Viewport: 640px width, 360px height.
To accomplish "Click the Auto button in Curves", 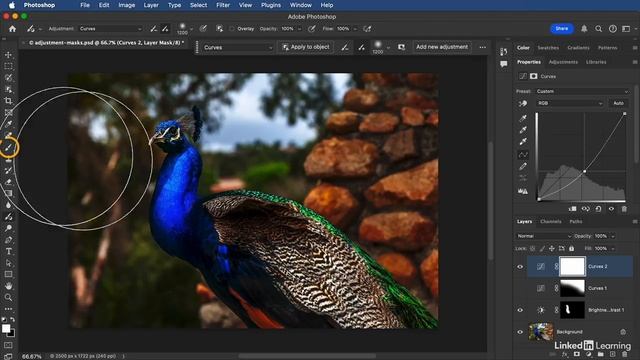I will (618, 104).
